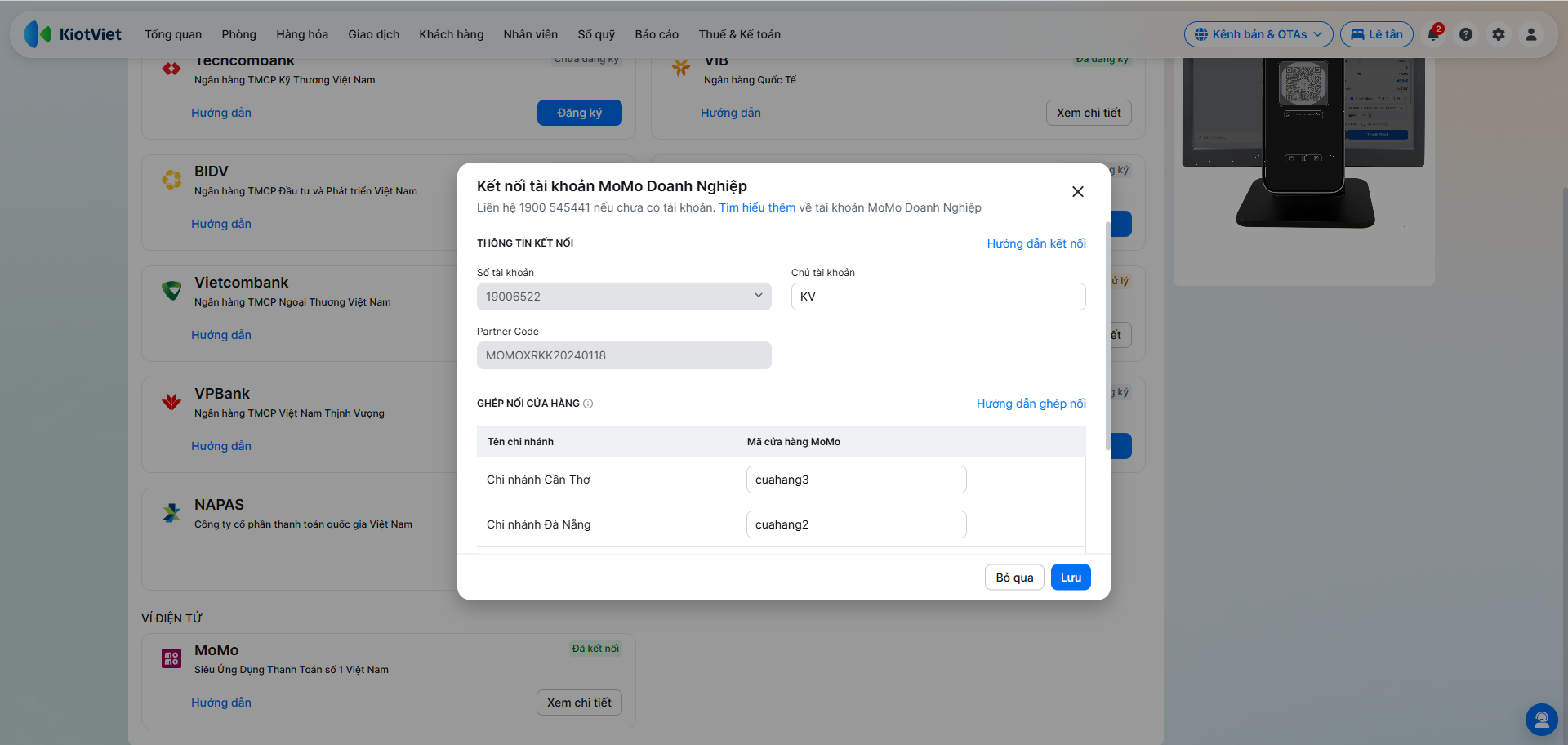The height and width of the screenshot is (745, 1568).
Task: Click the NAPAS logo
Action: click(x=171, y=513)
